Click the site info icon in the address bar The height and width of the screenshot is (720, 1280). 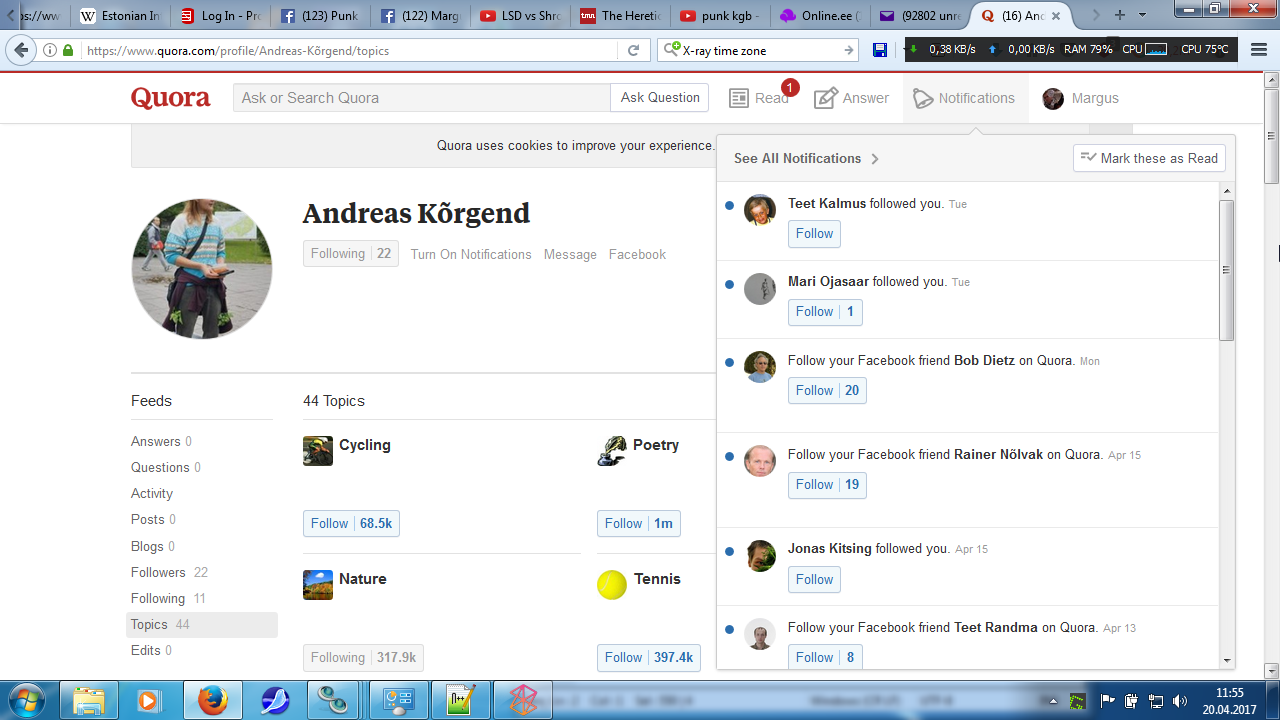coord(50,50)
